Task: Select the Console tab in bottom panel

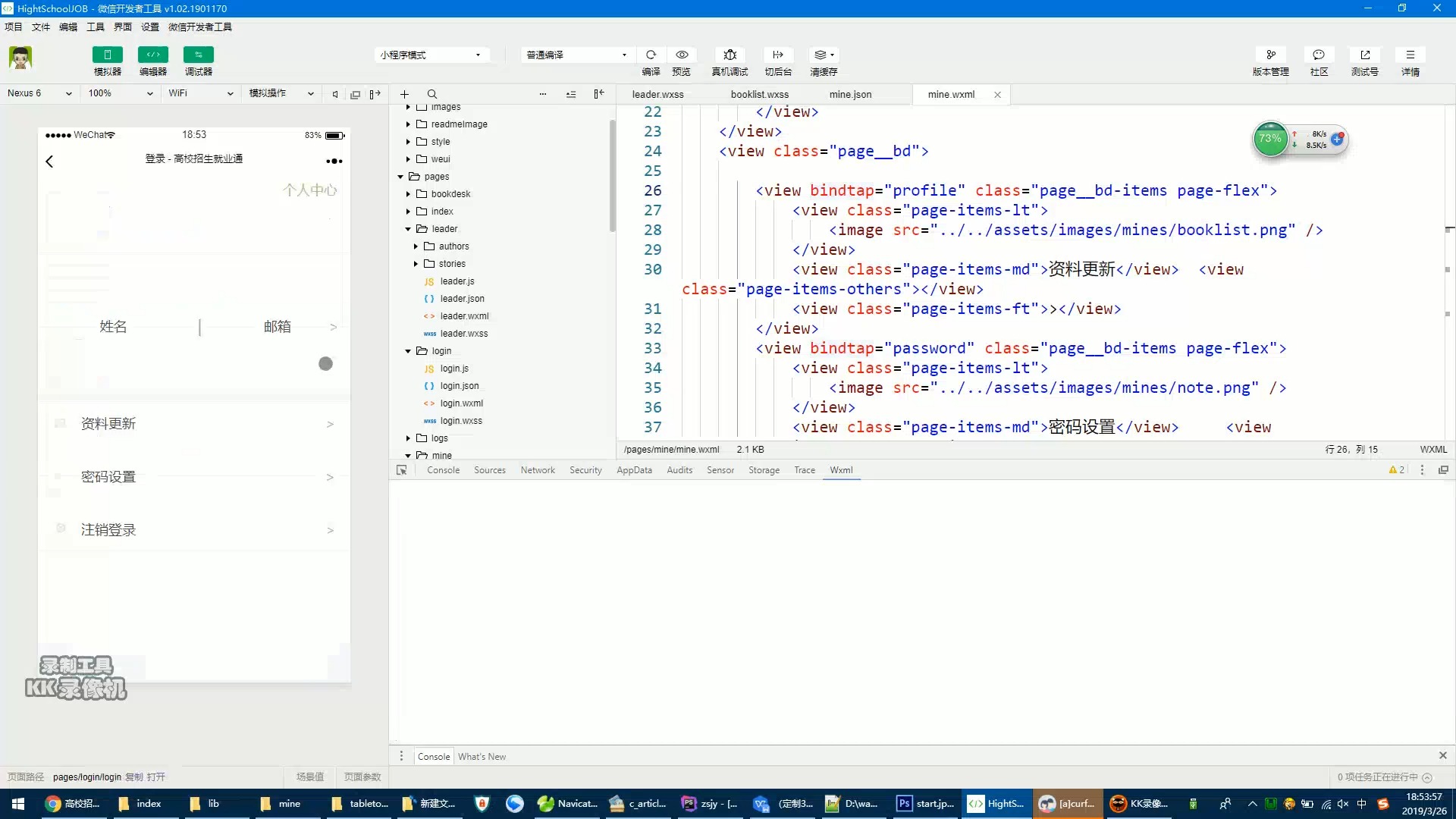Action: [x=432, y=756]
